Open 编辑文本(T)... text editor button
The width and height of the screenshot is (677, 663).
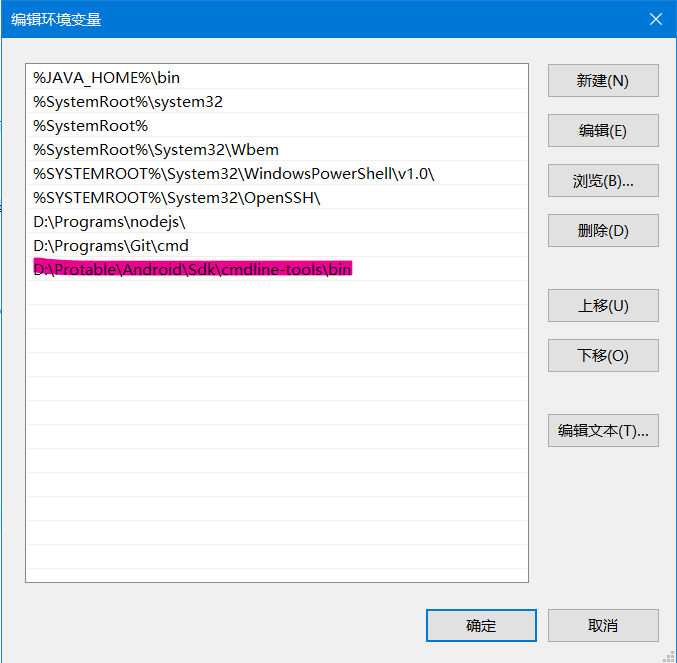pyautogui.click(x=603, y=430)
